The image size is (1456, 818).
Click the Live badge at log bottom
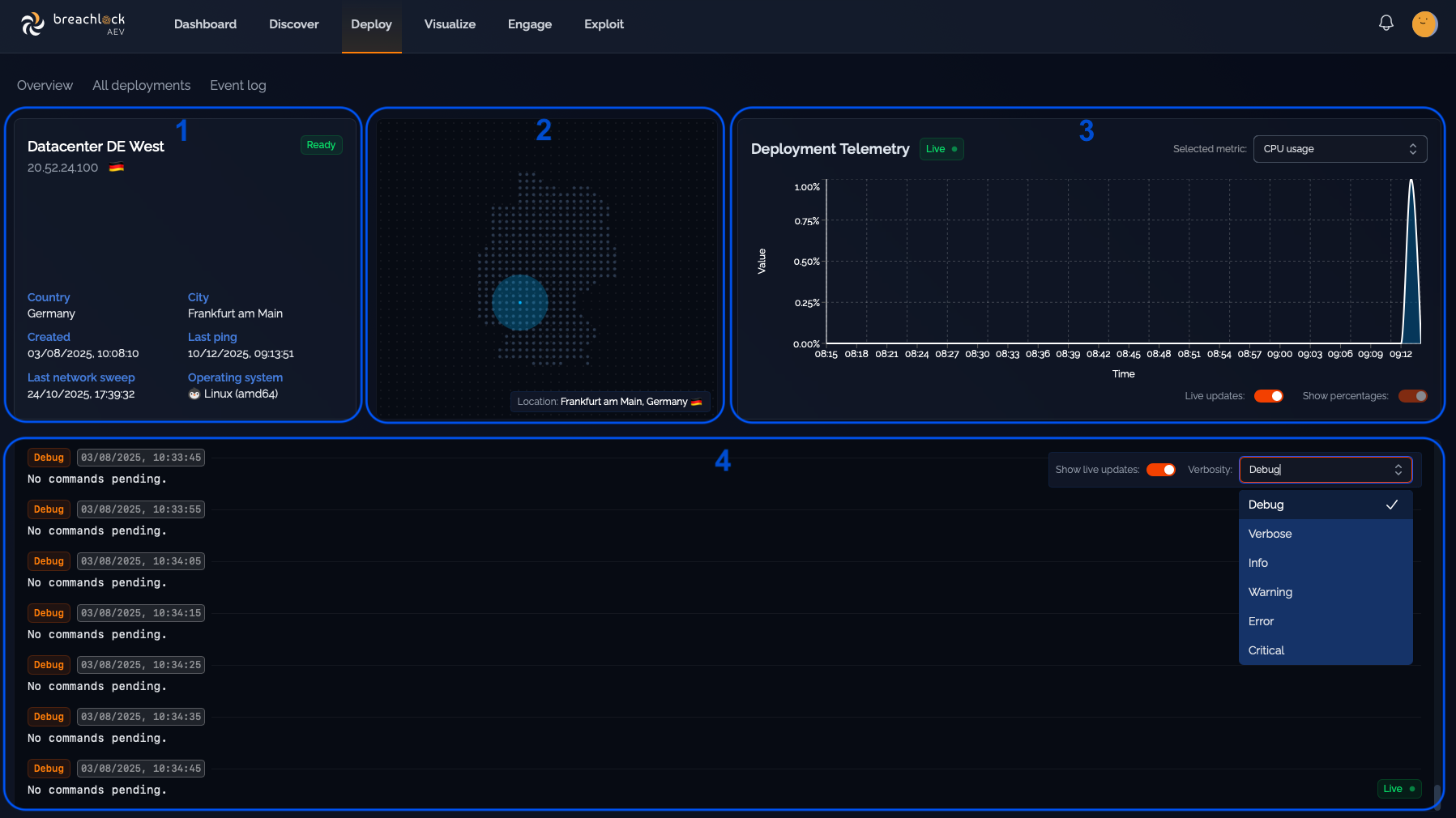[x=1399, y=789]
